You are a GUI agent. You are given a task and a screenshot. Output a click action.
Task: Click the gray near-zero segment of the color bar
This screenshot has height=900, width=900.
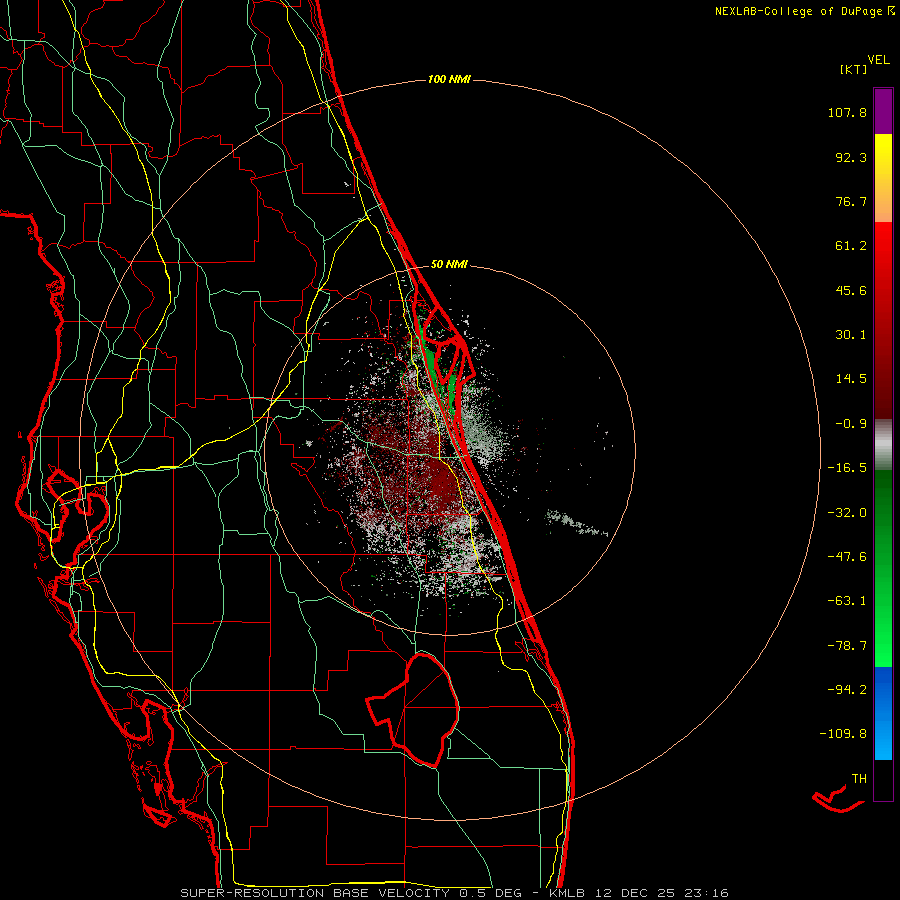[883, 444]
